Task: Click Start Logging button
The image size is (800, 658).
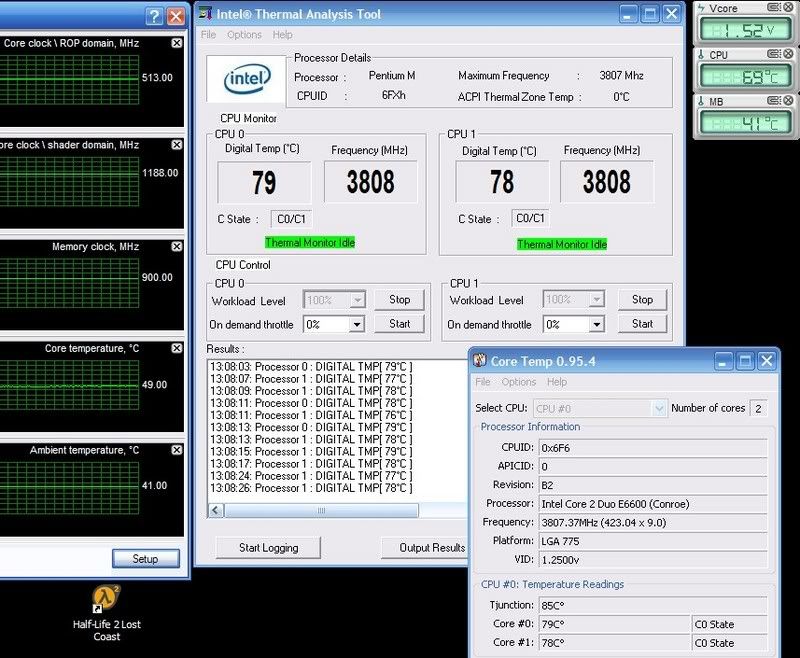Action: [x=268, y=547]
